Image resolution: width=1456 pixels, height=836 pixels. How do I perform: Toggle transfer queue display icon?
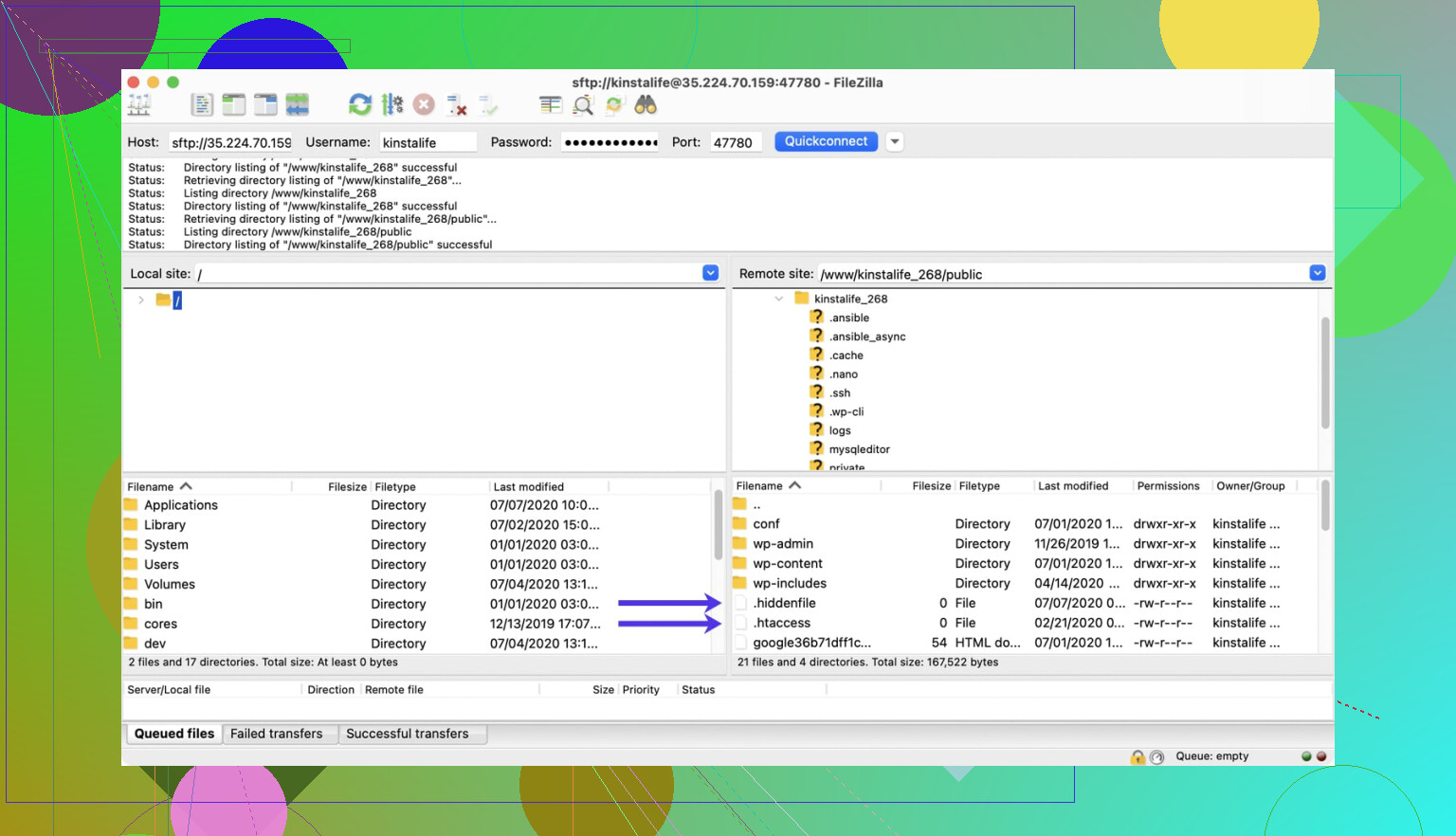tap(298, 105)
